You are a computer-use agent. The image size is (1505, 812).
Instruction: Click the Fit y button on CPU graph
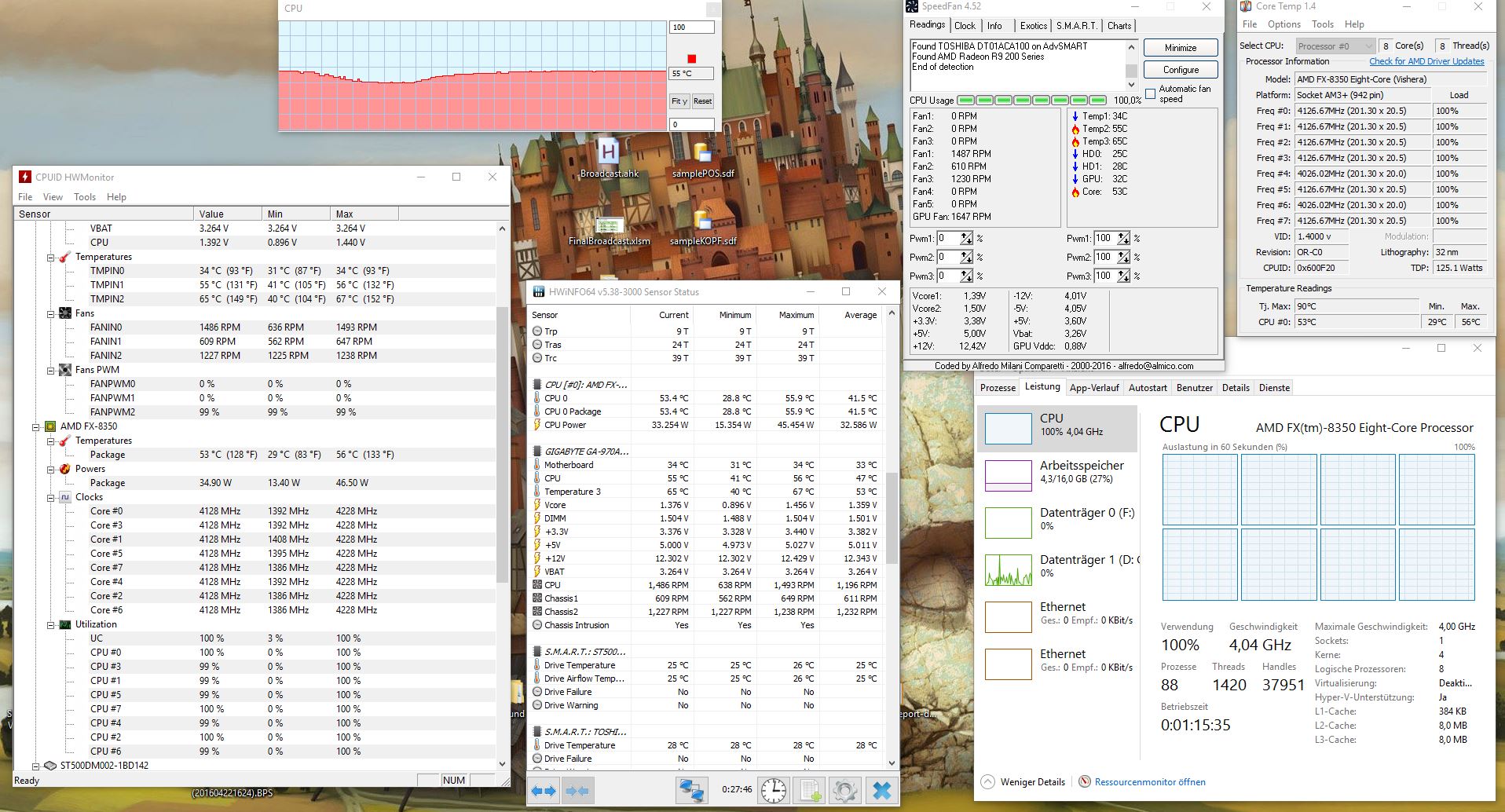[x=679, y=101]
